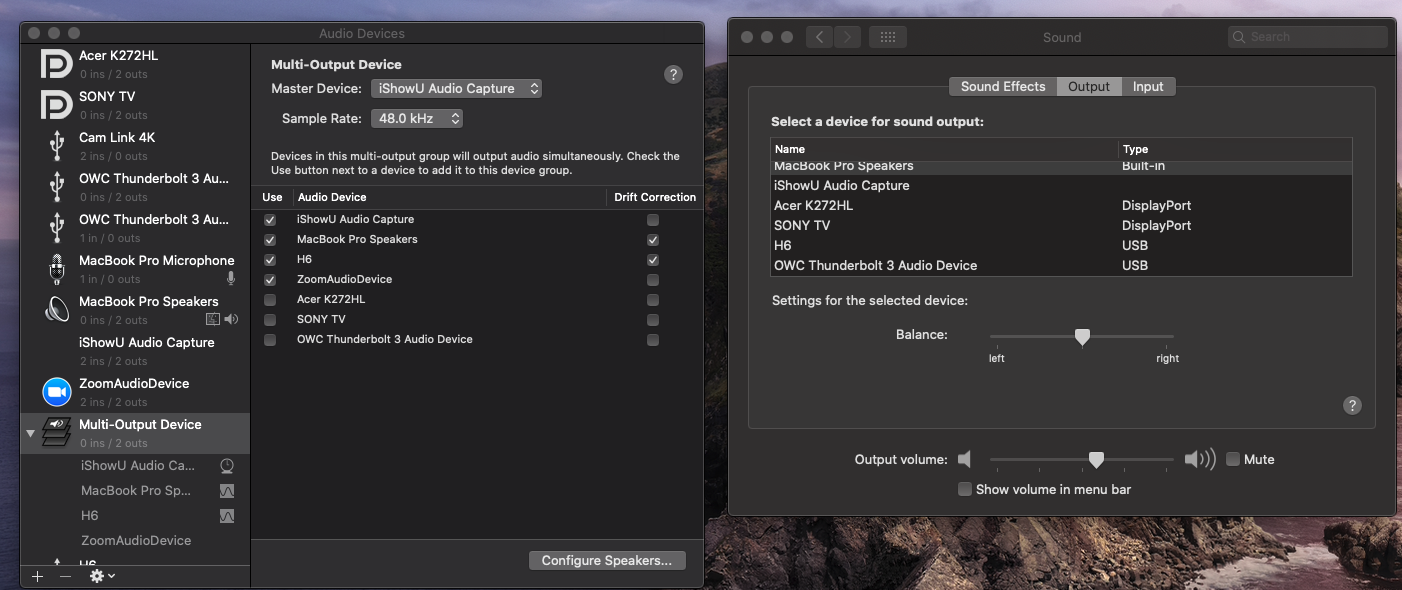
Task: Open the Master Device dropdown
Action: (456, 88)
